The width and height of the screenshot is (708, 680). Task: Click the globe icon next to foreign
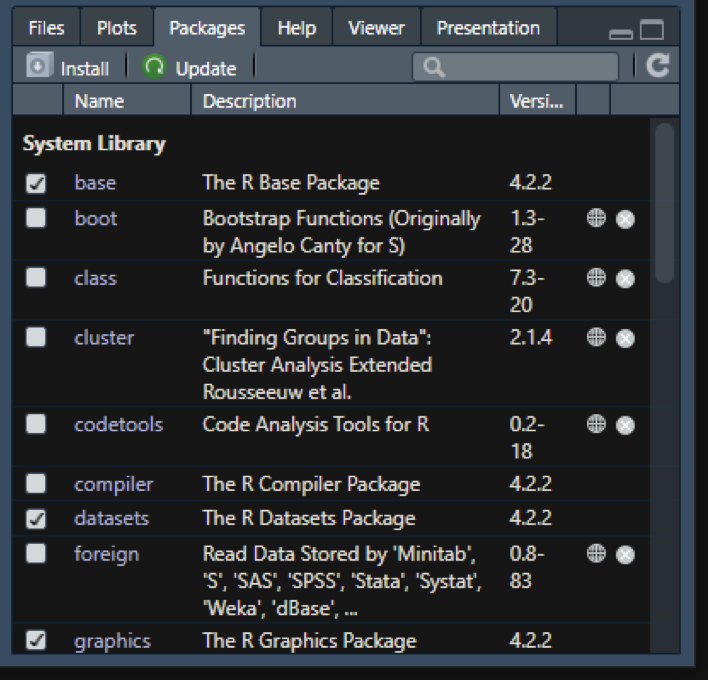596,554
